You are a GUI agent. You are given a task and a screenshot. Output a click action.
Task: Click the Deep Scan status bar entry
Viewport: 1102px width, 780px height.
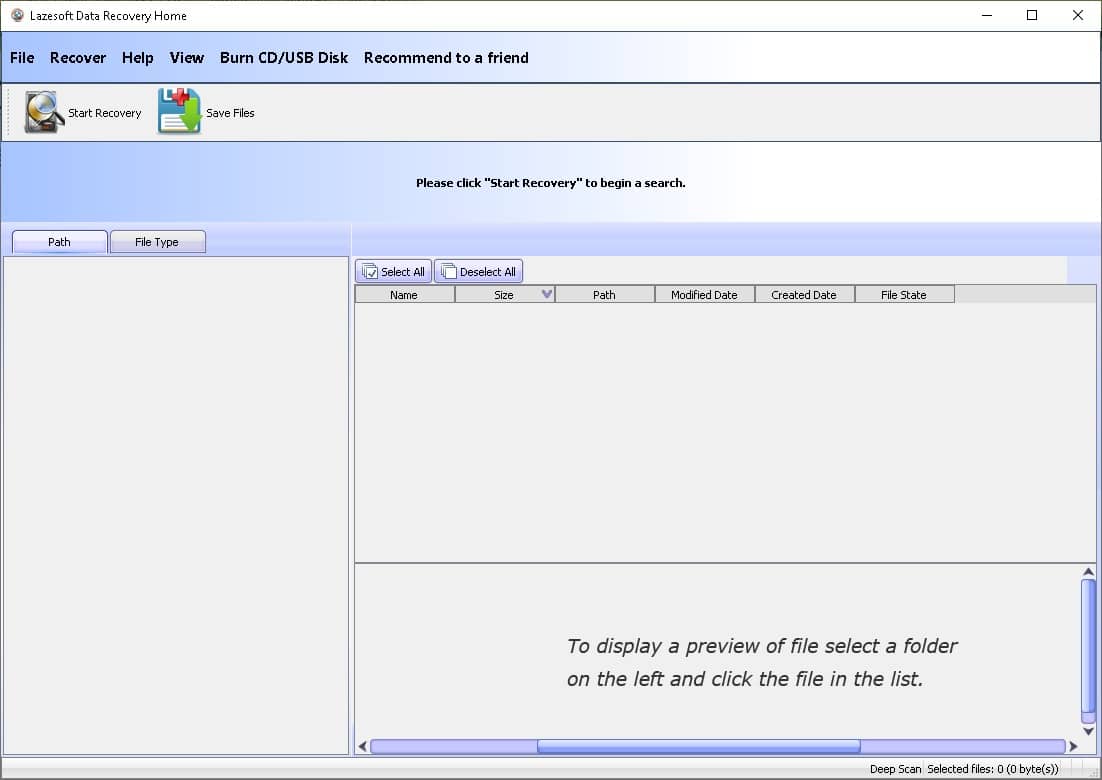[895, 769]
